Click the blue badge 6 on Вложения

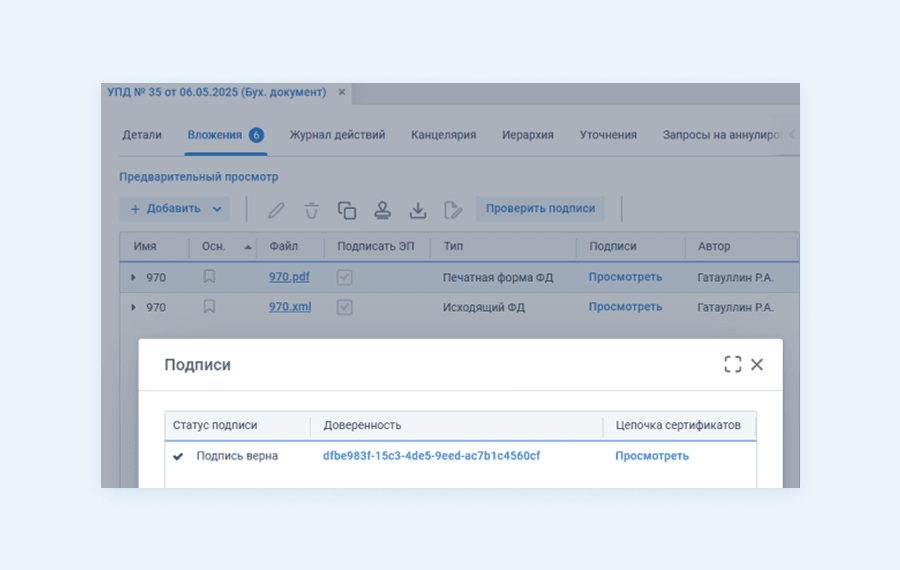[x=256, y=135]
